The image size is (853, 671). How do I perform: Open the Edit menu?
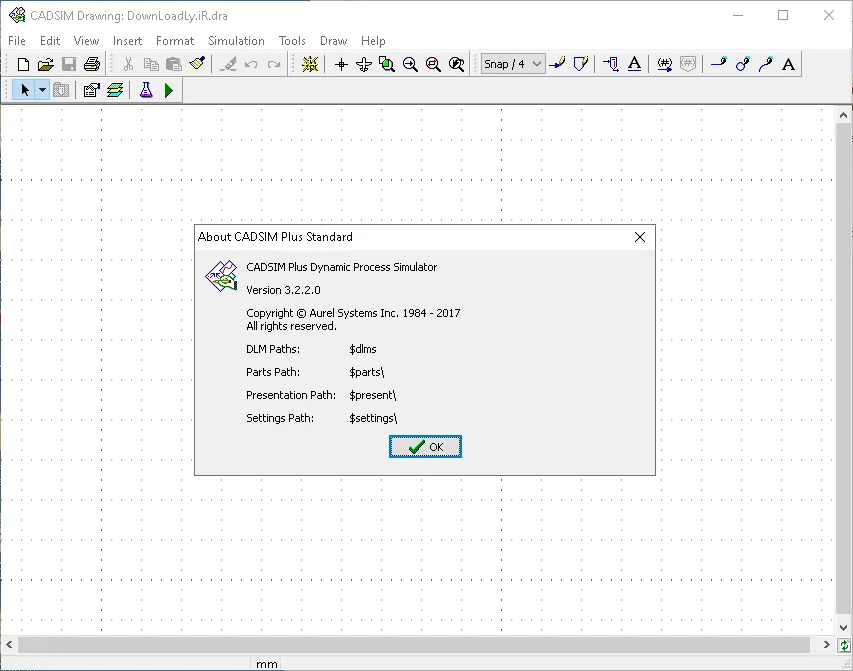[50, 41]
